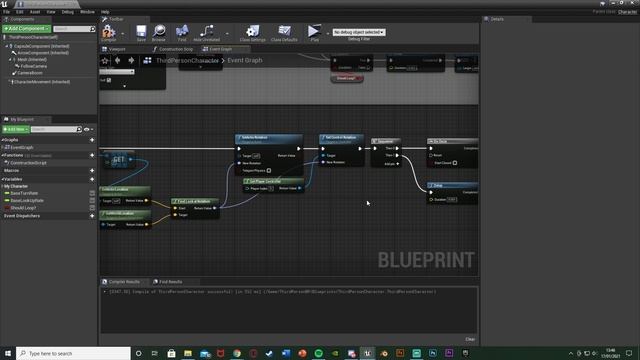
Task: Select FollowCamera in the components tree
Action: (x=33, y=66)
